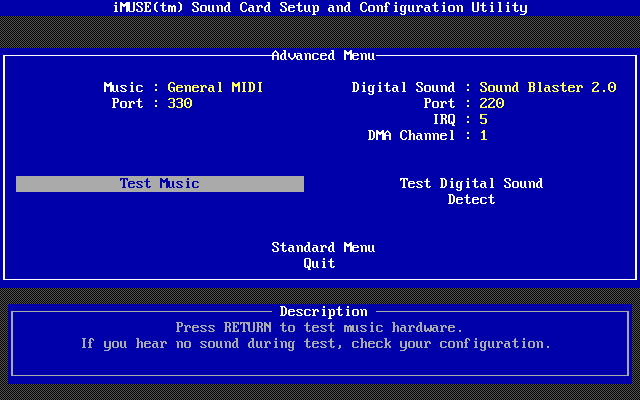Select Quit to exit setup
The width and height of the screenshot is (640, 400).
[319, 264]
